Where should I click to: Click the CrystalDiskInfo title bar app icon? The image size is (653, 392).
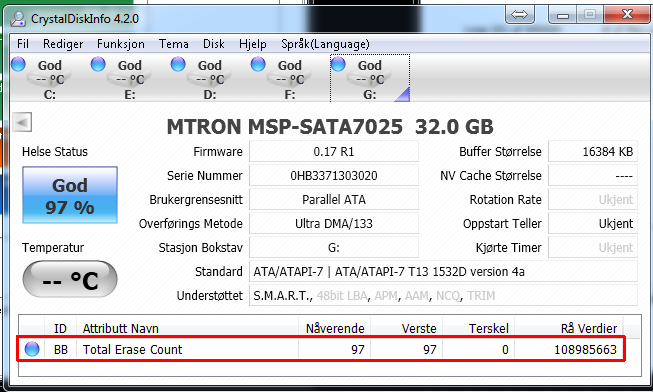[x=18, y=19]
